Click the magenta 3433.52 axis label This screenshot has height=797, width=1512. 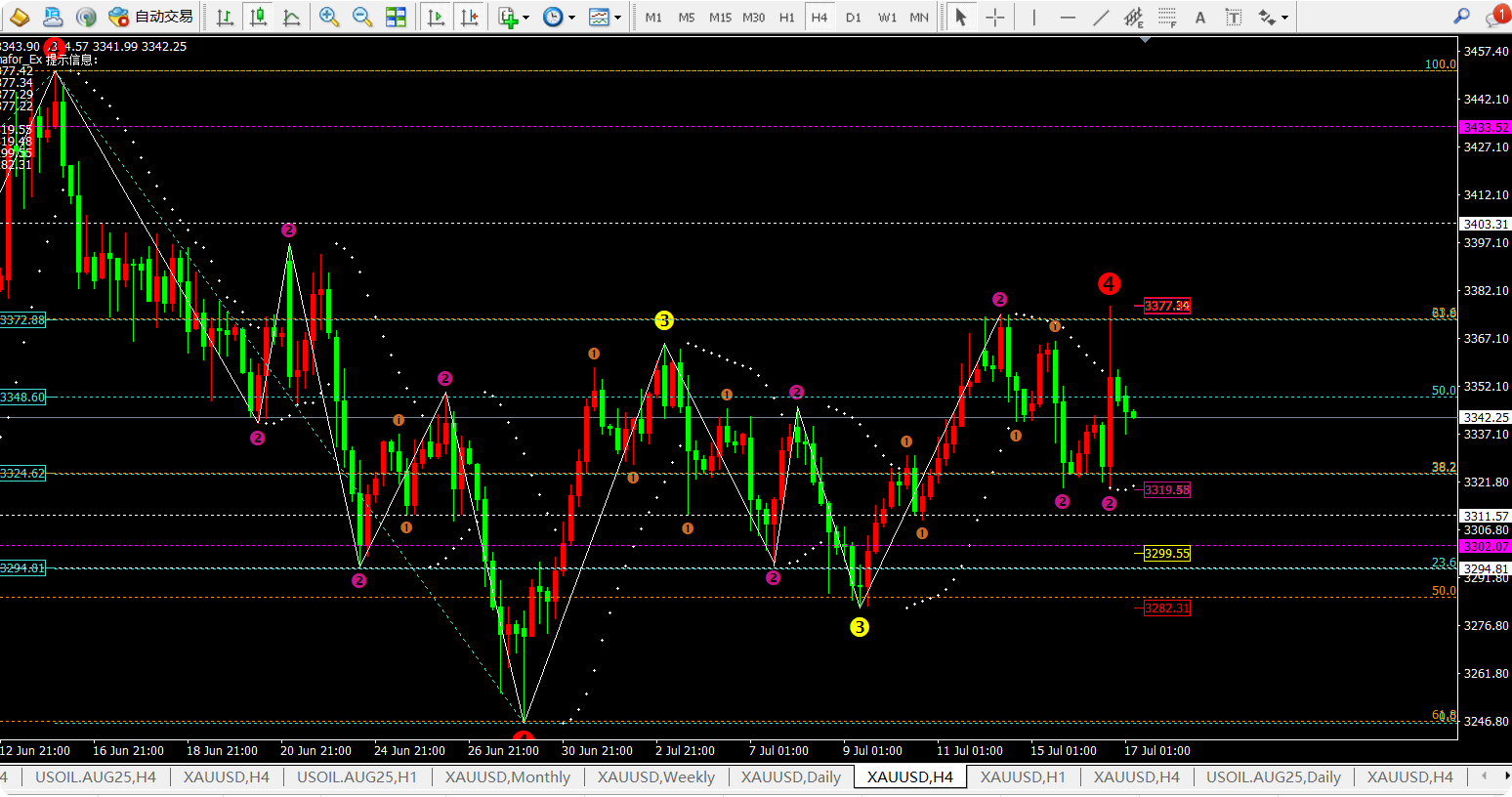click(x=1486, y=128)
